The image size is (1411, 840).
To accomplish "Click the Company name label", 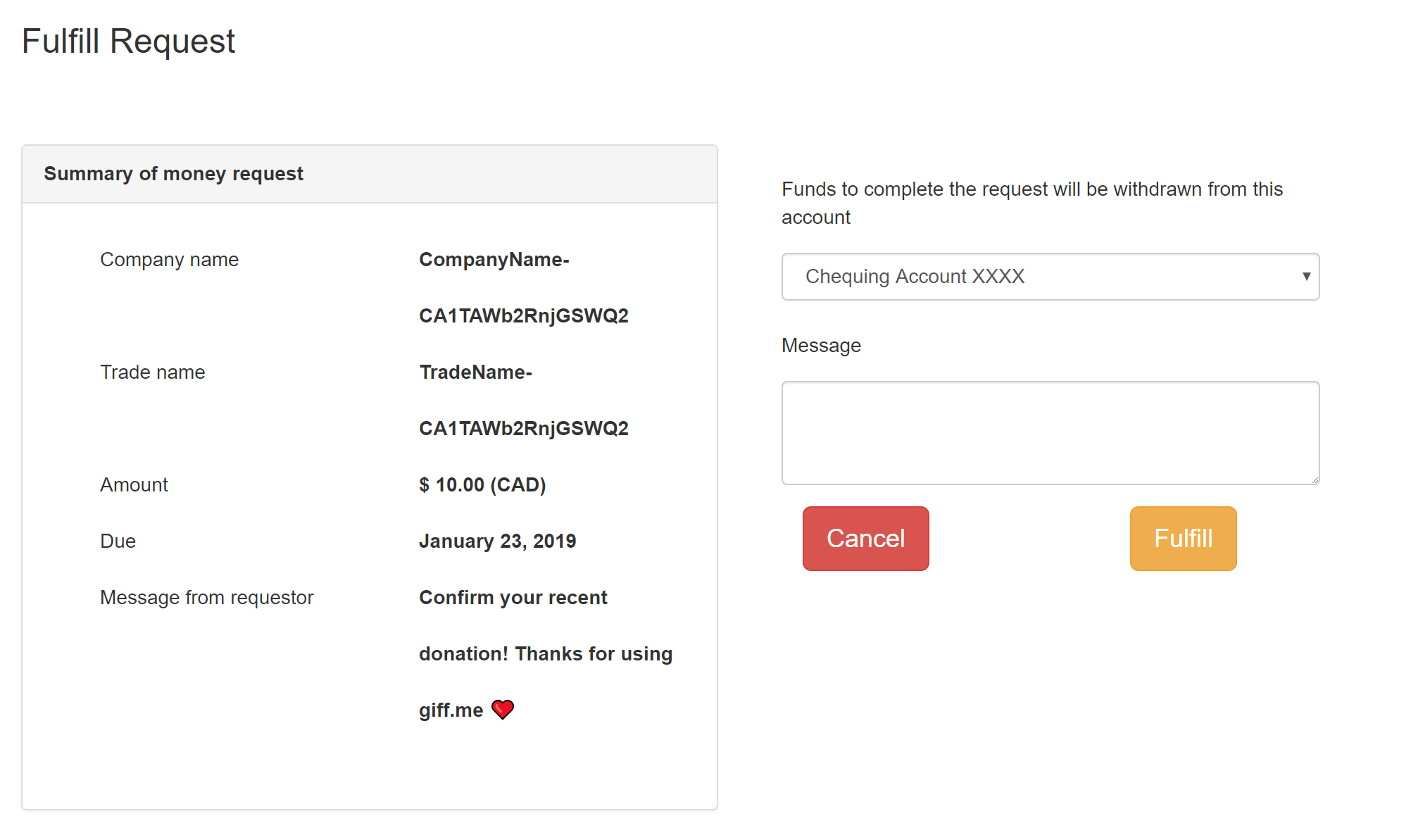I will click(x=169, y=260).
